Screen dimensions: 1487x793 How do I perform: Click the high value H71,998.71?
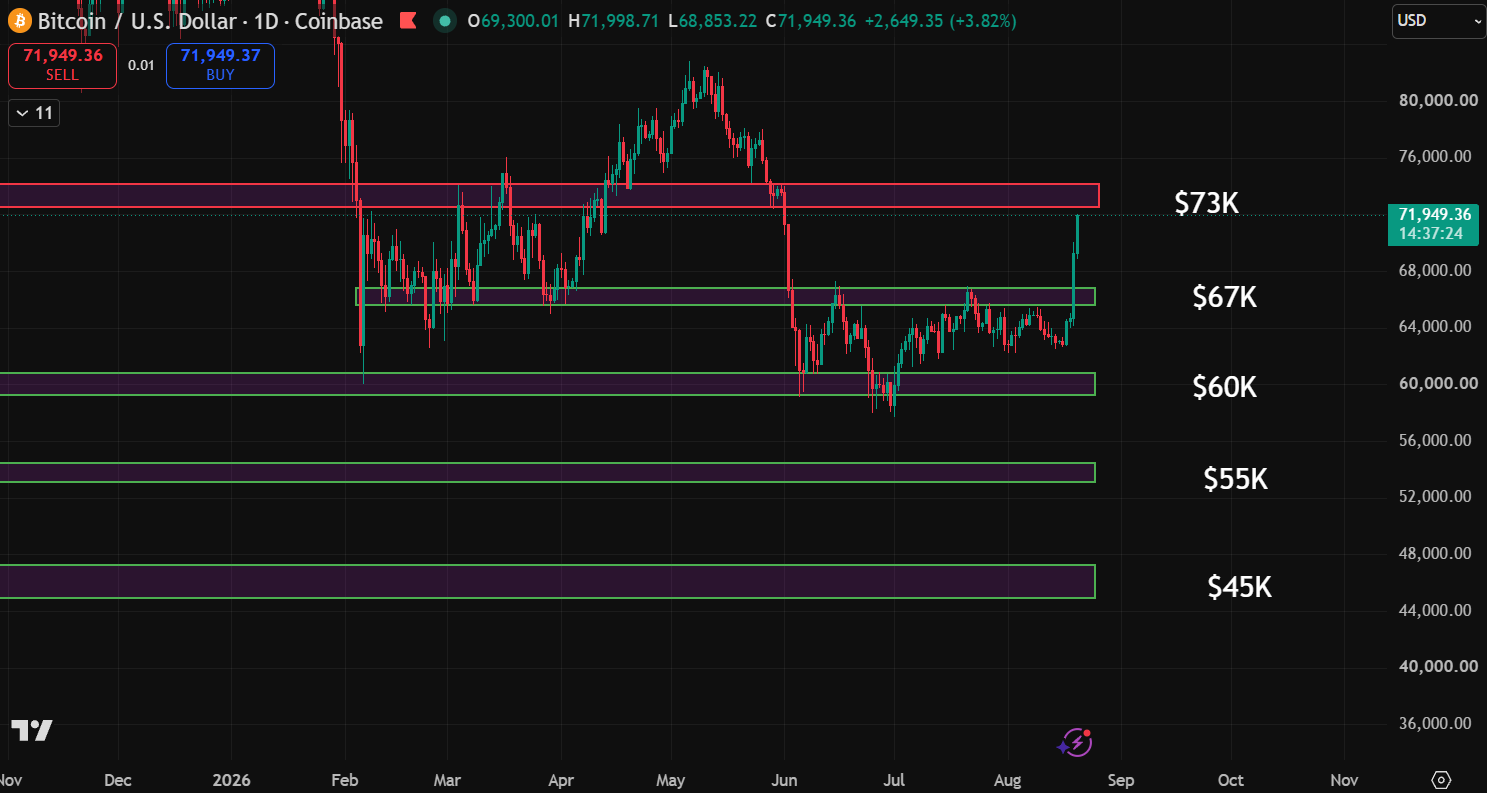pos(612,21)
